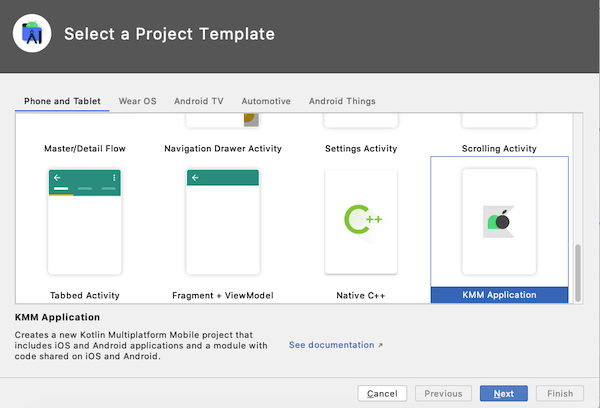Select the Phone and Tablet tab
This screenshot has height=408, width=600.
(x=62, y=101)
